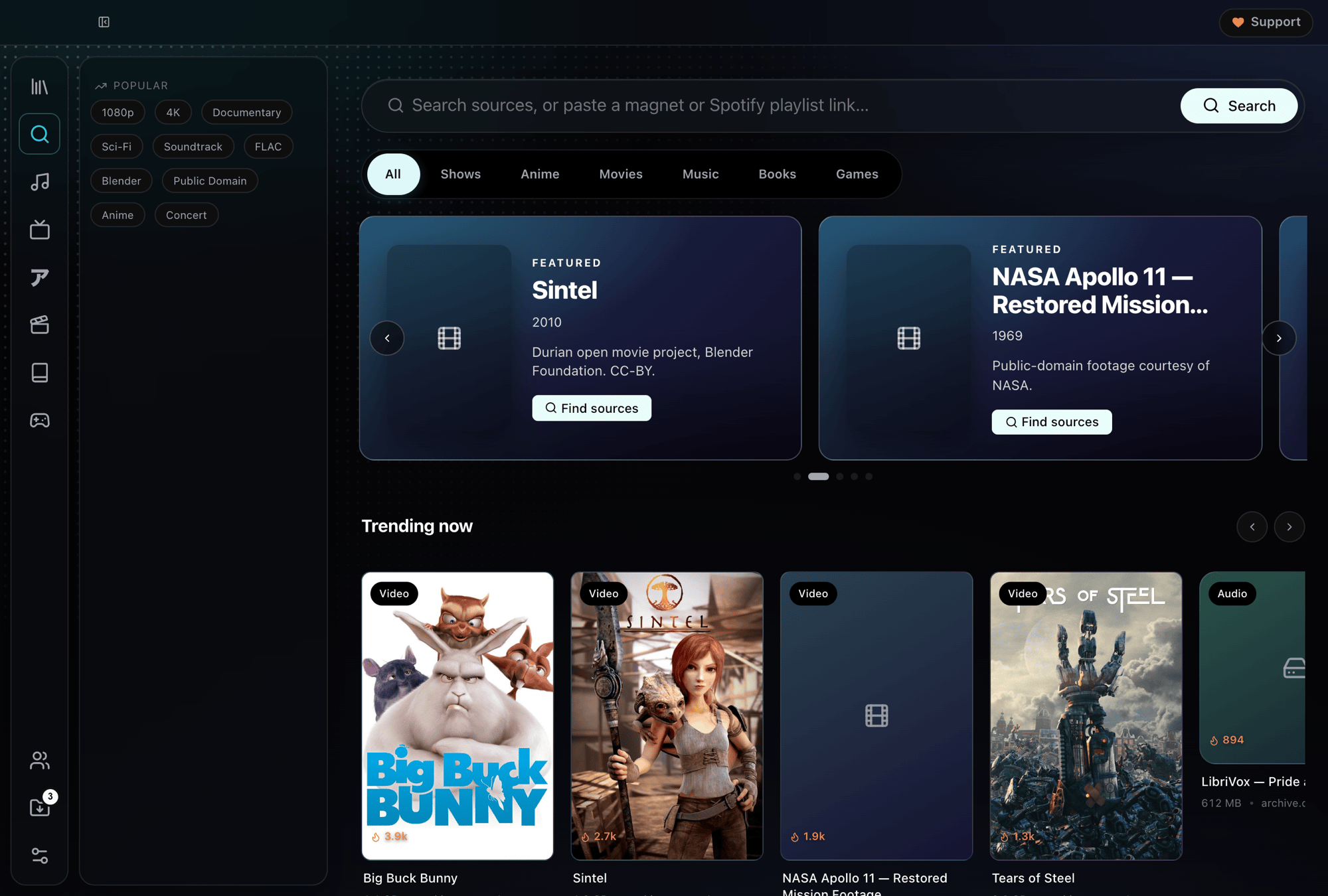Jump to third carousel dot

pos(840,477)
